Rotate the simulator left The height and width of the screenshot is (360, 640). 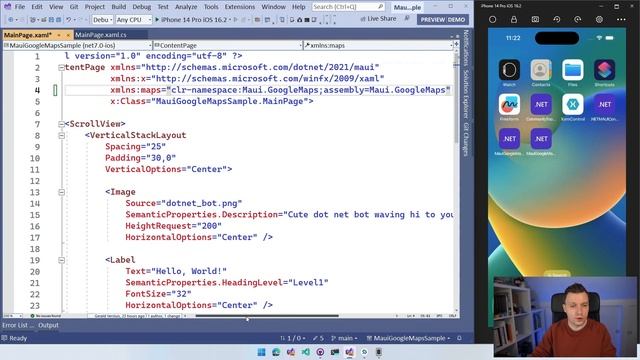point(556,19)
